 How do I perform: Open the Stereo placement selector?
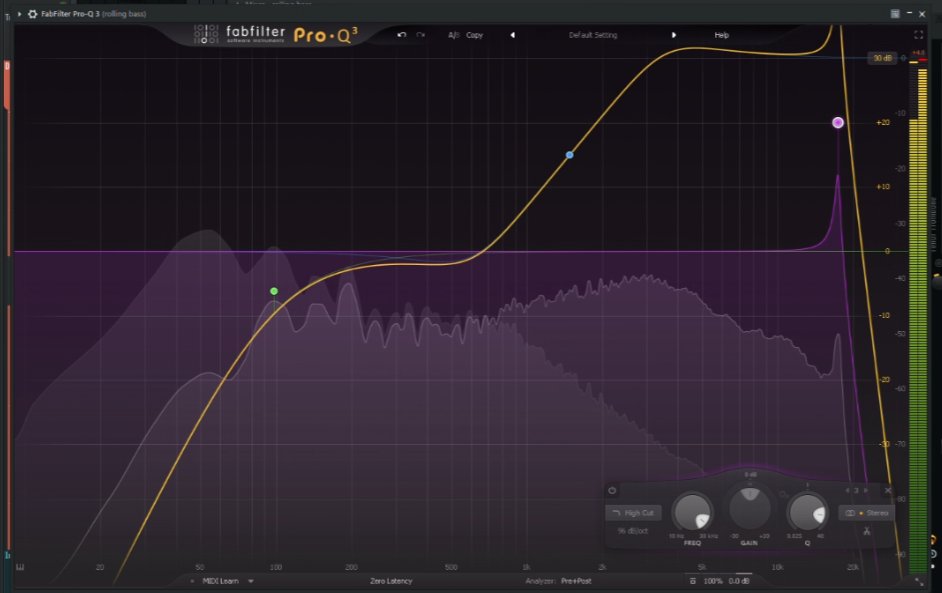pyautogui.click(x=866, y=513)
